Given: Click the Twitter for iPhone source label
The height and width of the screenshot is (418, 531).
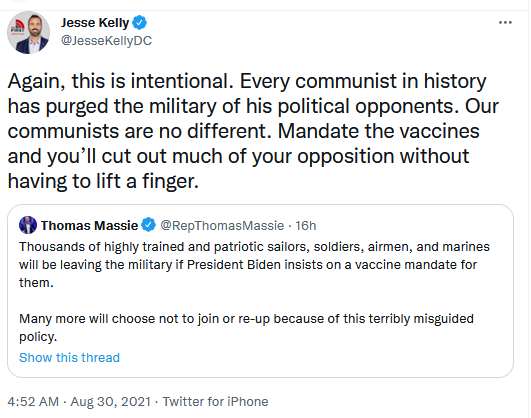Looking at the screenshot, I should coord(215,402).
